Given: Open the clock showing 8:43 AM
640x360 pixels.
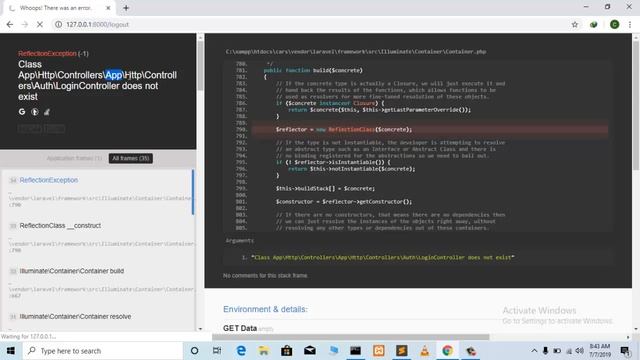Looking at the screenshot, I should coord(600,351).
